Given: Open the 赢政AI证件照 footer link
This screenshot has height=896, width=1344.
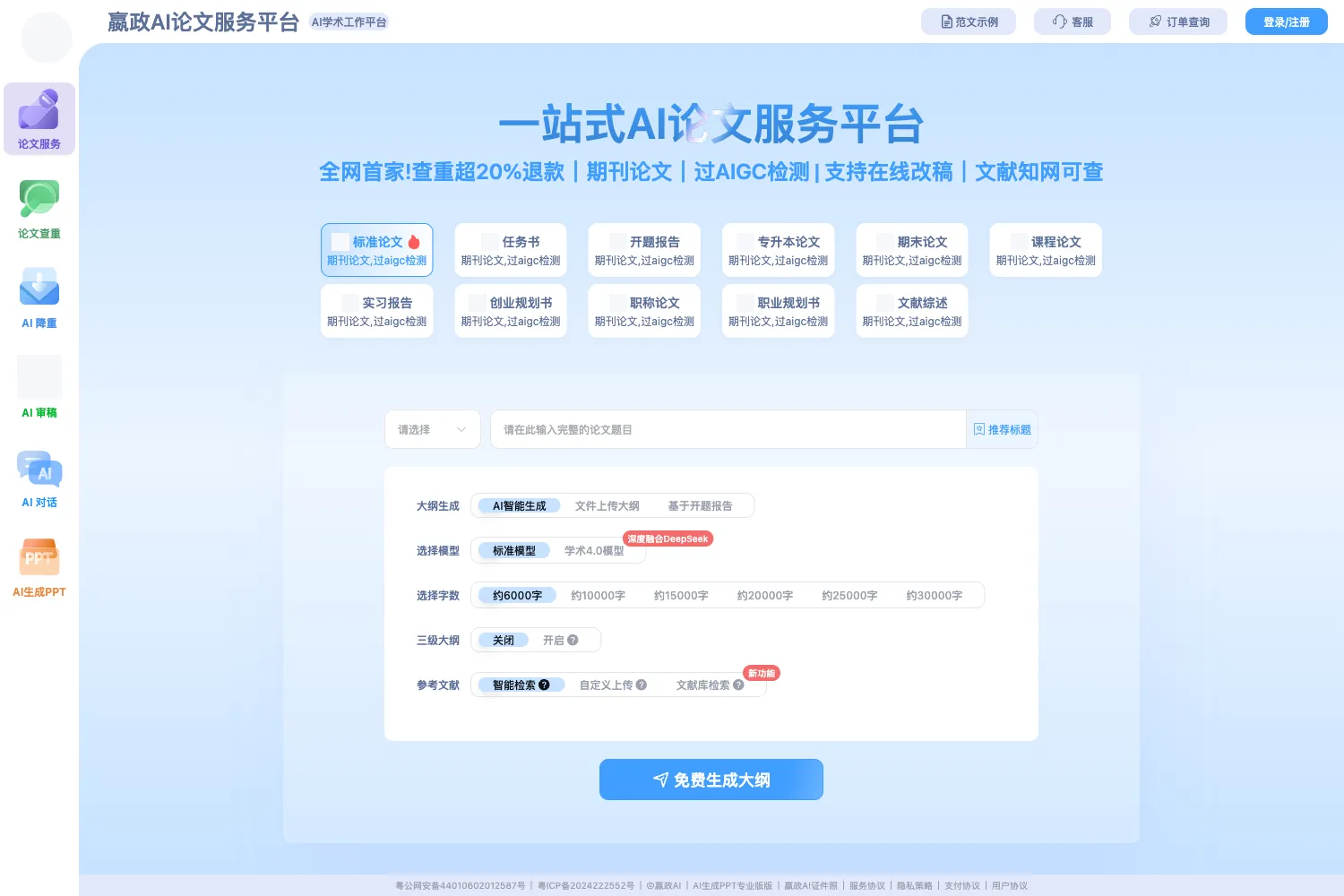Looking at the screenshot, I should click(811, 886).
